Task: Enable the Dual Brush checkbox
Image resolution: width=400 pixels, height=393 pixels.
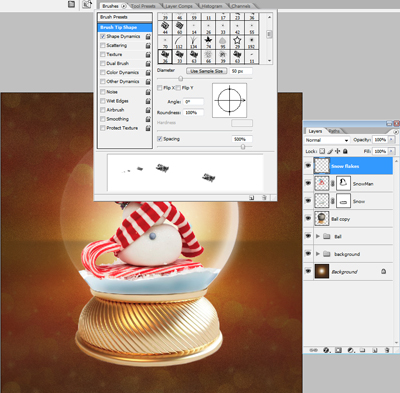Action: coord(103,63)
